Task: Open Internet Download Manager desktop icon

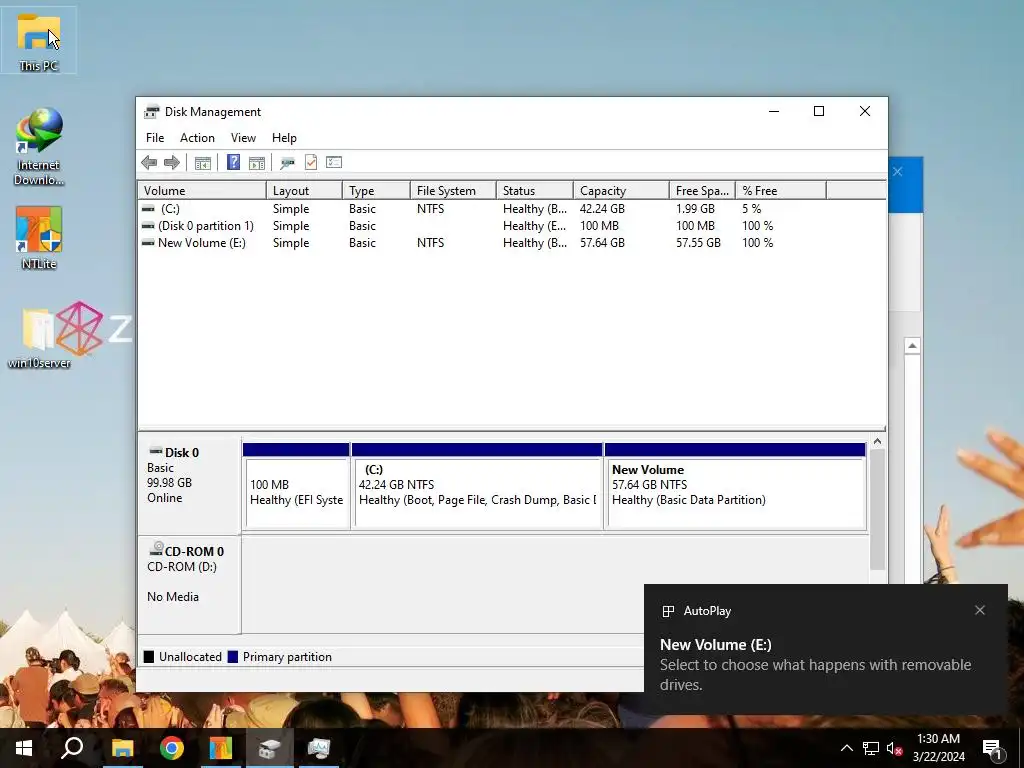Action: [39, 147]
